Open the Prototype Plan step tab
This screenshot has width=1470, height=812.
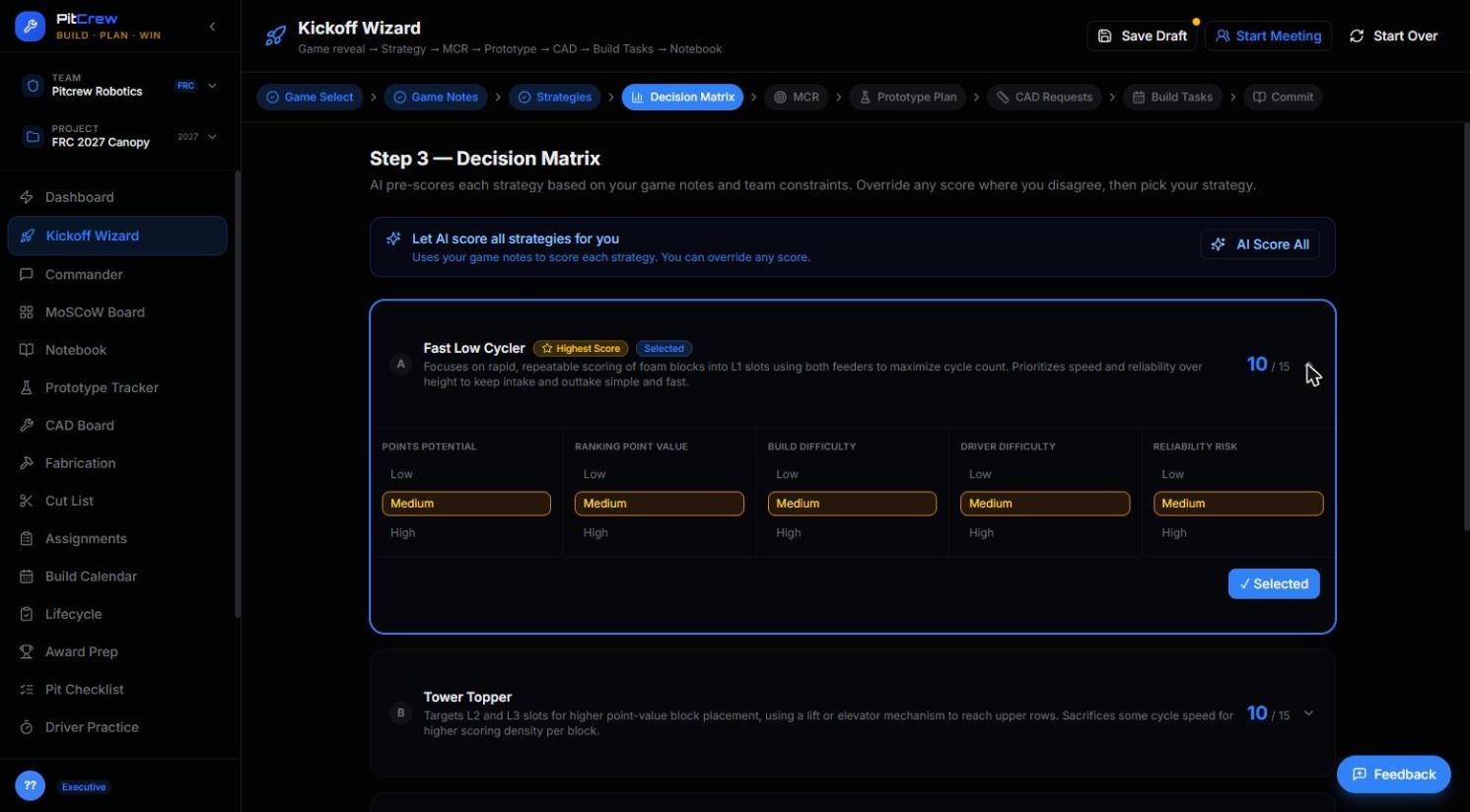(x=907, y=97)
